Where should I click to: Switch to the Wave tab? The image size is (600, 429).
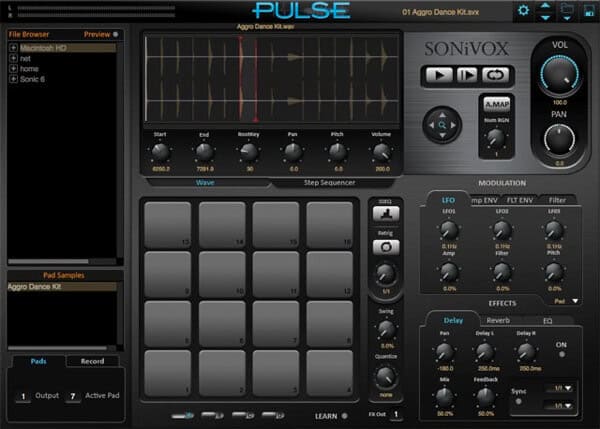tap(205, 183)
